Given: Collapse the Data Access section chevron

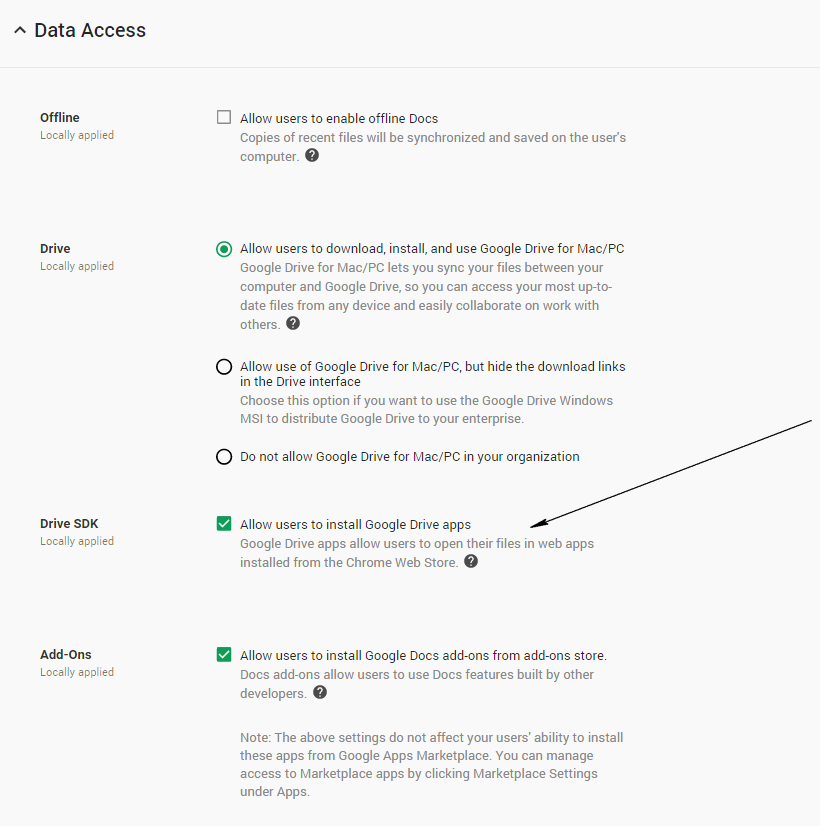Looking at the screenshot, I should [x=19, y=31].
